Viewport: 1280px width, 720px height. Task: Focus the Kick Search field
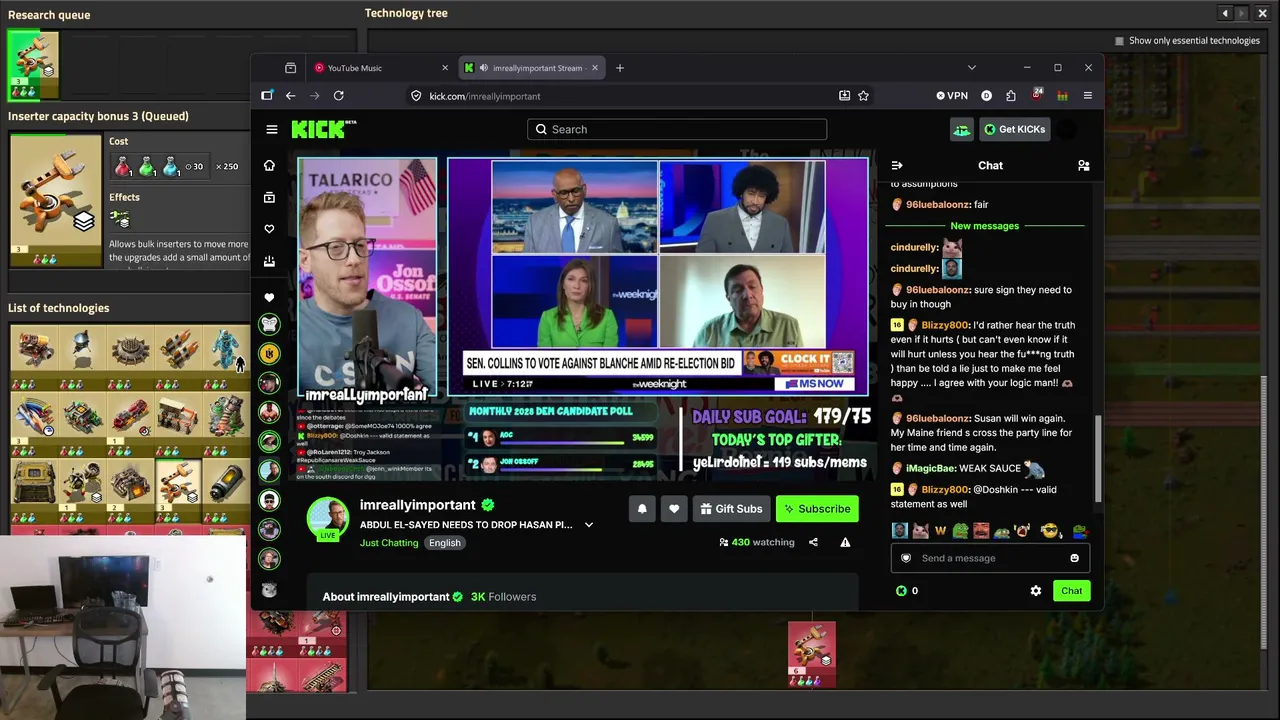tap(677, 129)
